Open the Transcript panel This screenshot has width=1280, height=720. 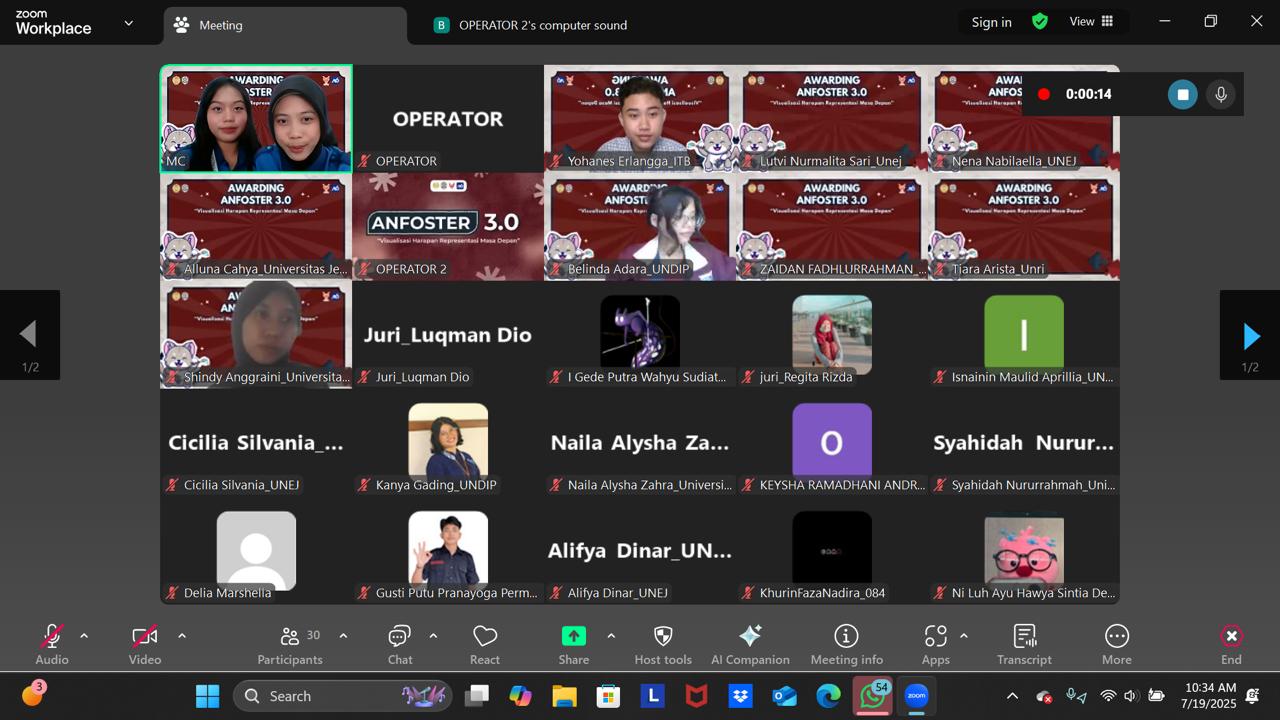click(1024, 645)
